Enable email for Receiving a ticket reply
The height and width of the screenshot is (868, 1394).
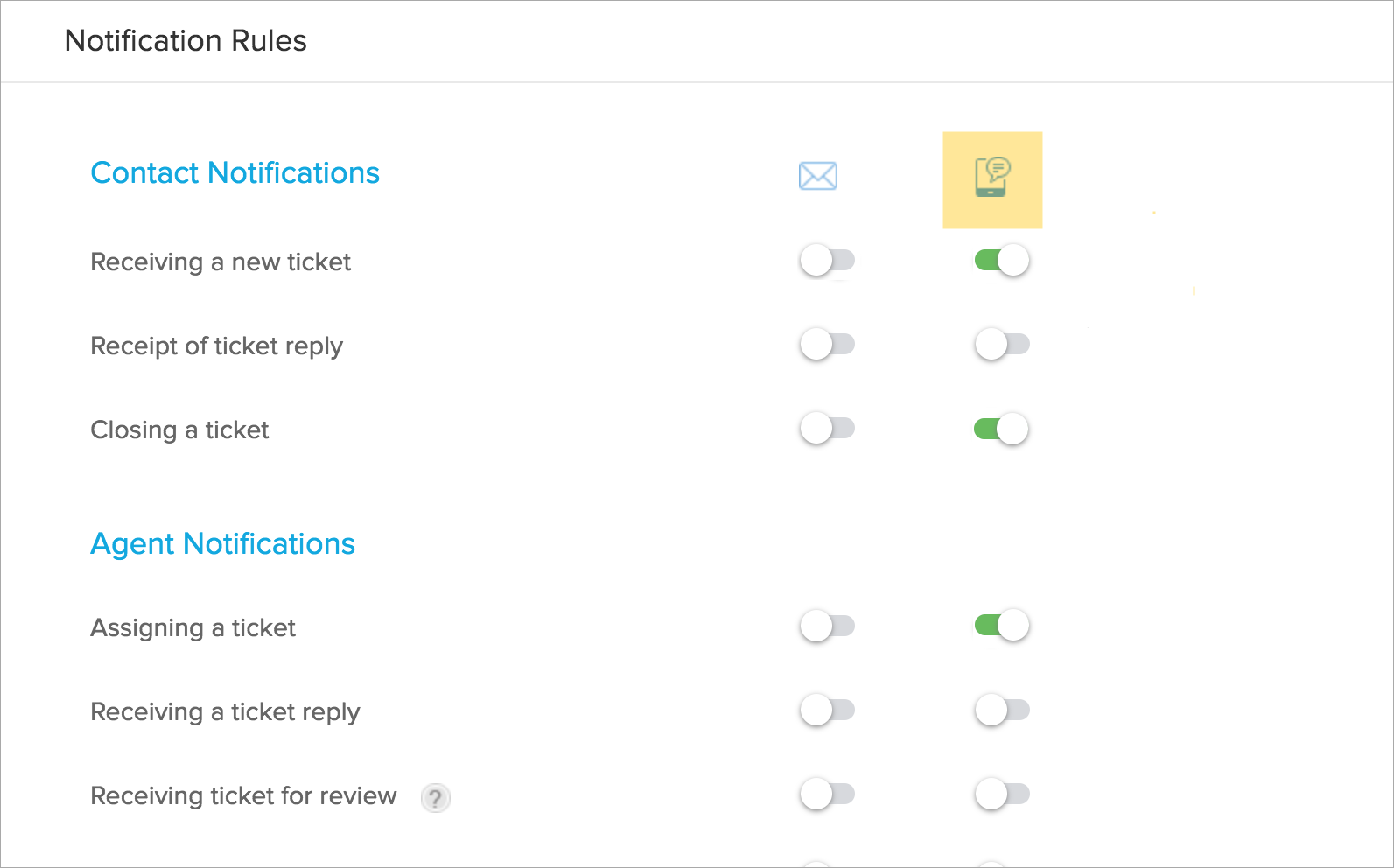click(827, 710)
